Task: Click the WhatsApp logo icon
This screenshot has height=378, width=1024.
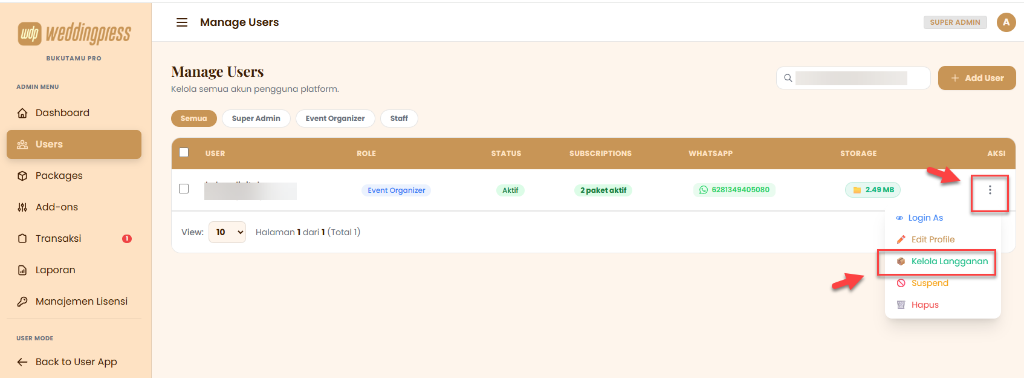Action: [703, 190]
